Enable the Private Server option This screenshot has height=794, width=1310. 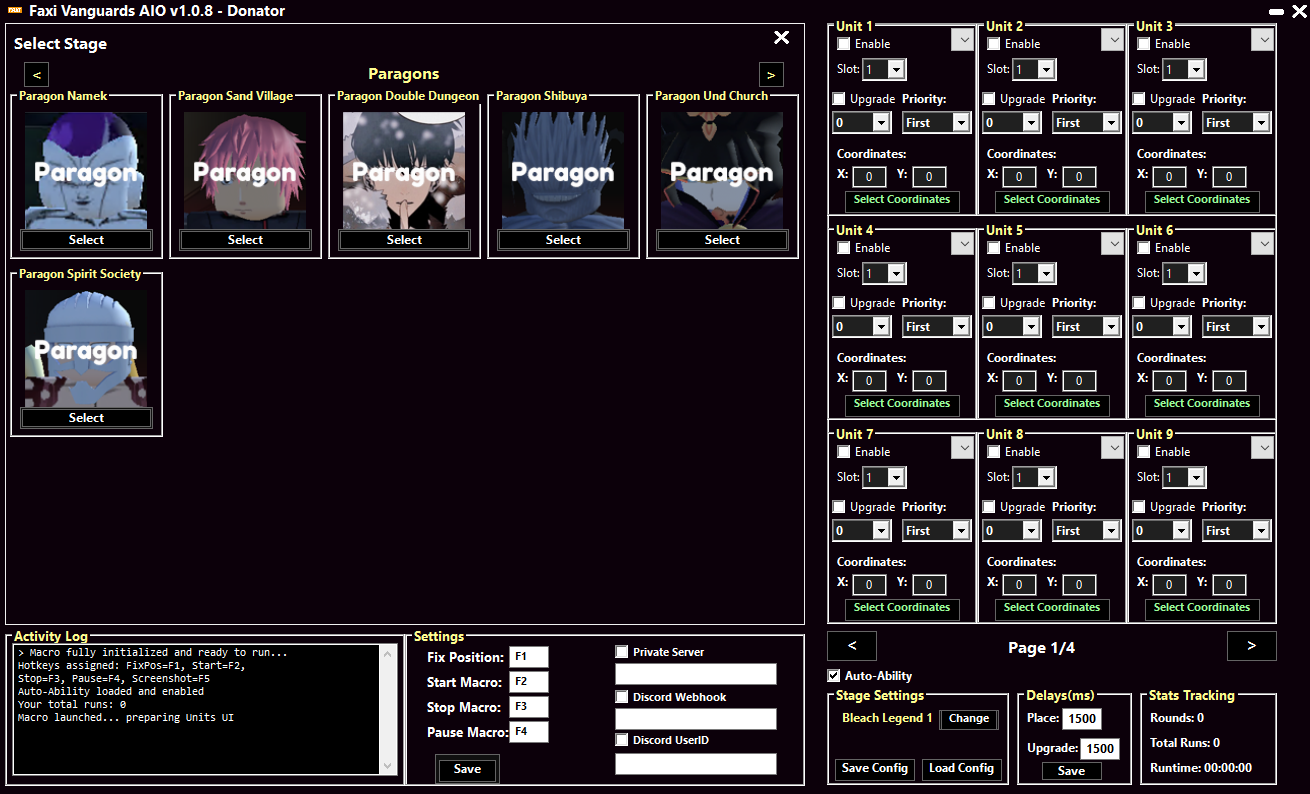tap(622, 652)
